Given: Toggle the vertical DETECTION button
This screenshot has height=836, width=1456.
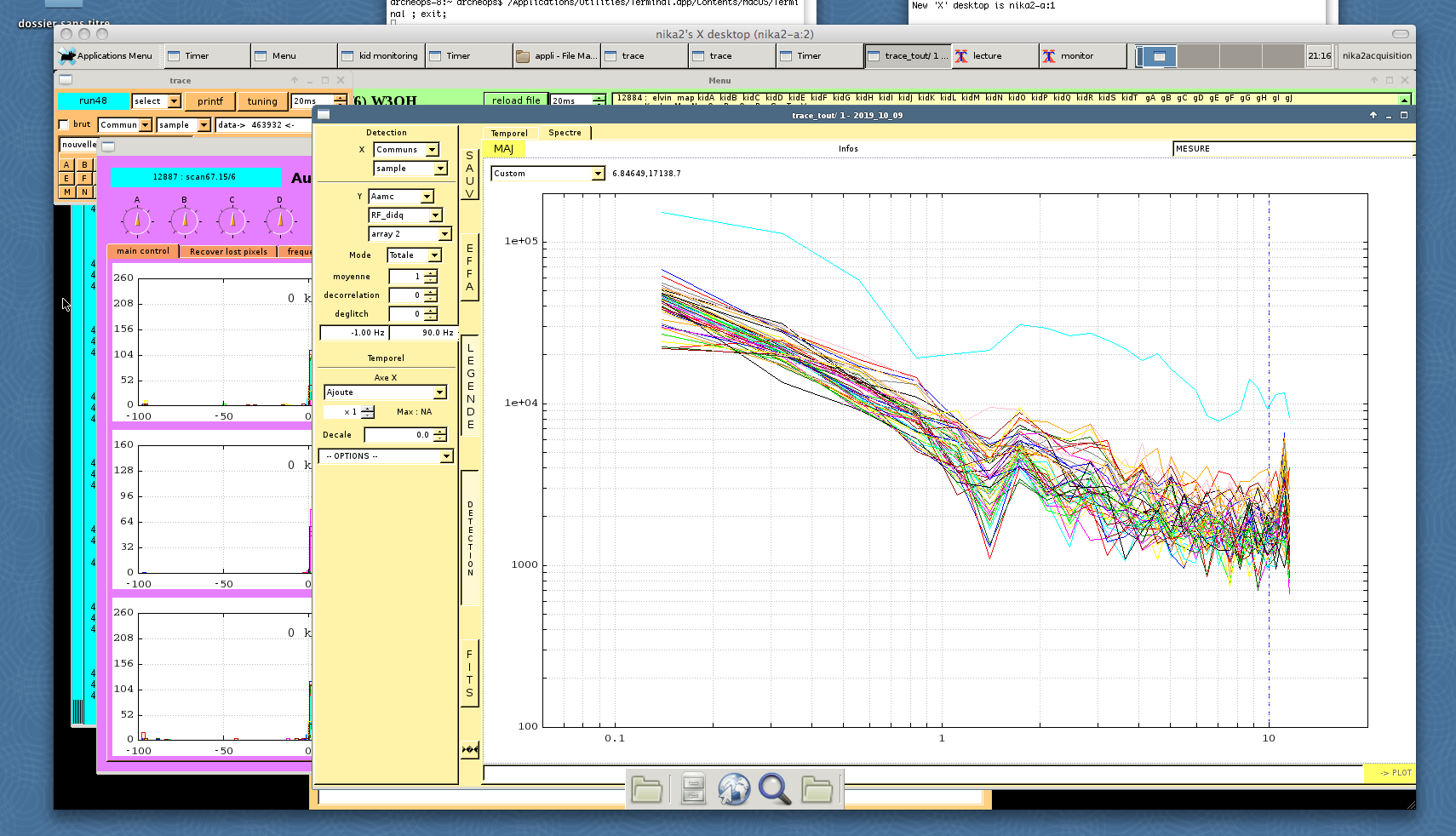Looking at the screenshot, I should 470,538.
